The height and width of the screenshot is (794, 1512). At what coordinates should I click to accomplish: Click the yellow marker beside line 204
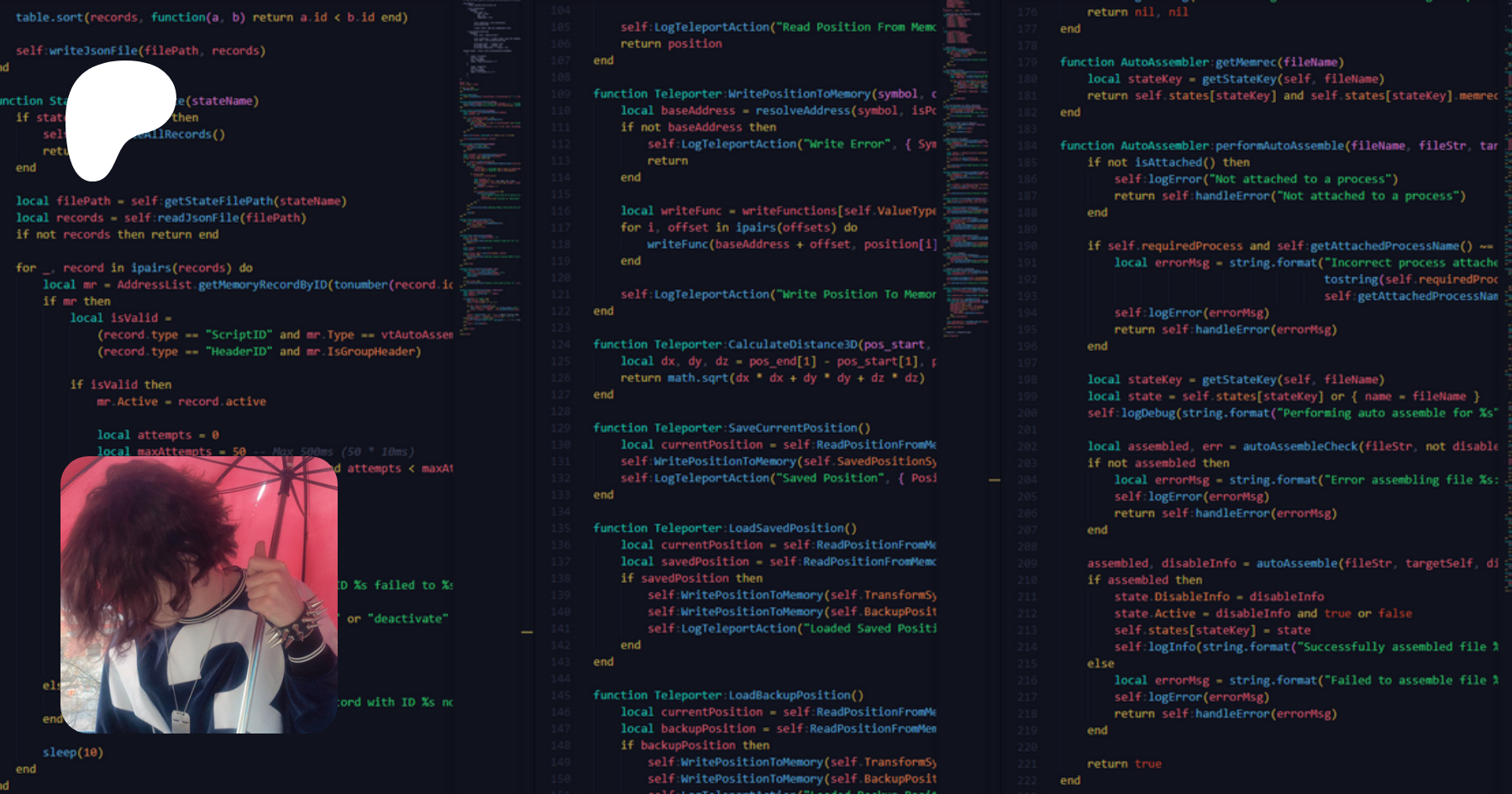[x=995, y=480]
